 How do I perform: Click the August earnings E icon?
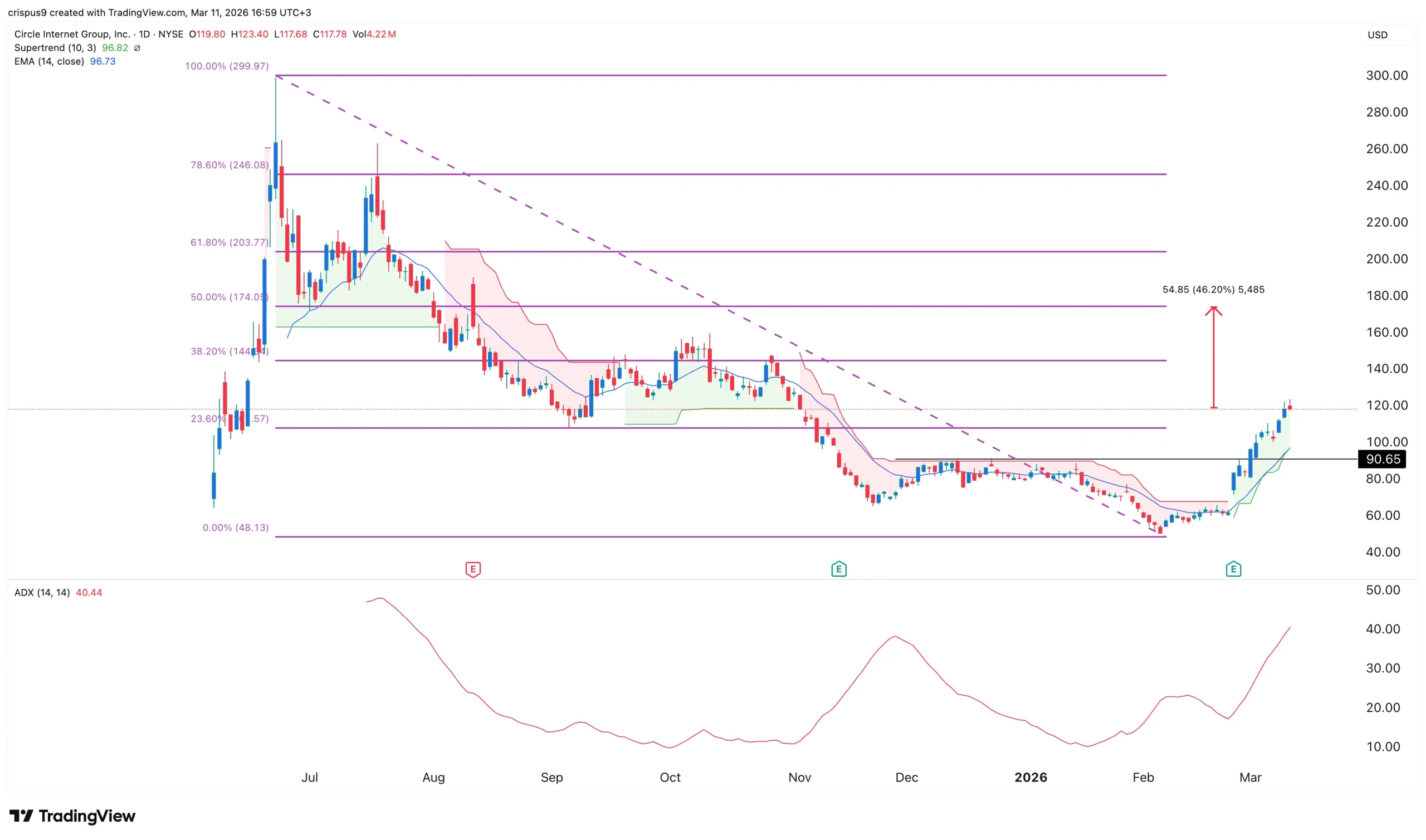point(473,569)
